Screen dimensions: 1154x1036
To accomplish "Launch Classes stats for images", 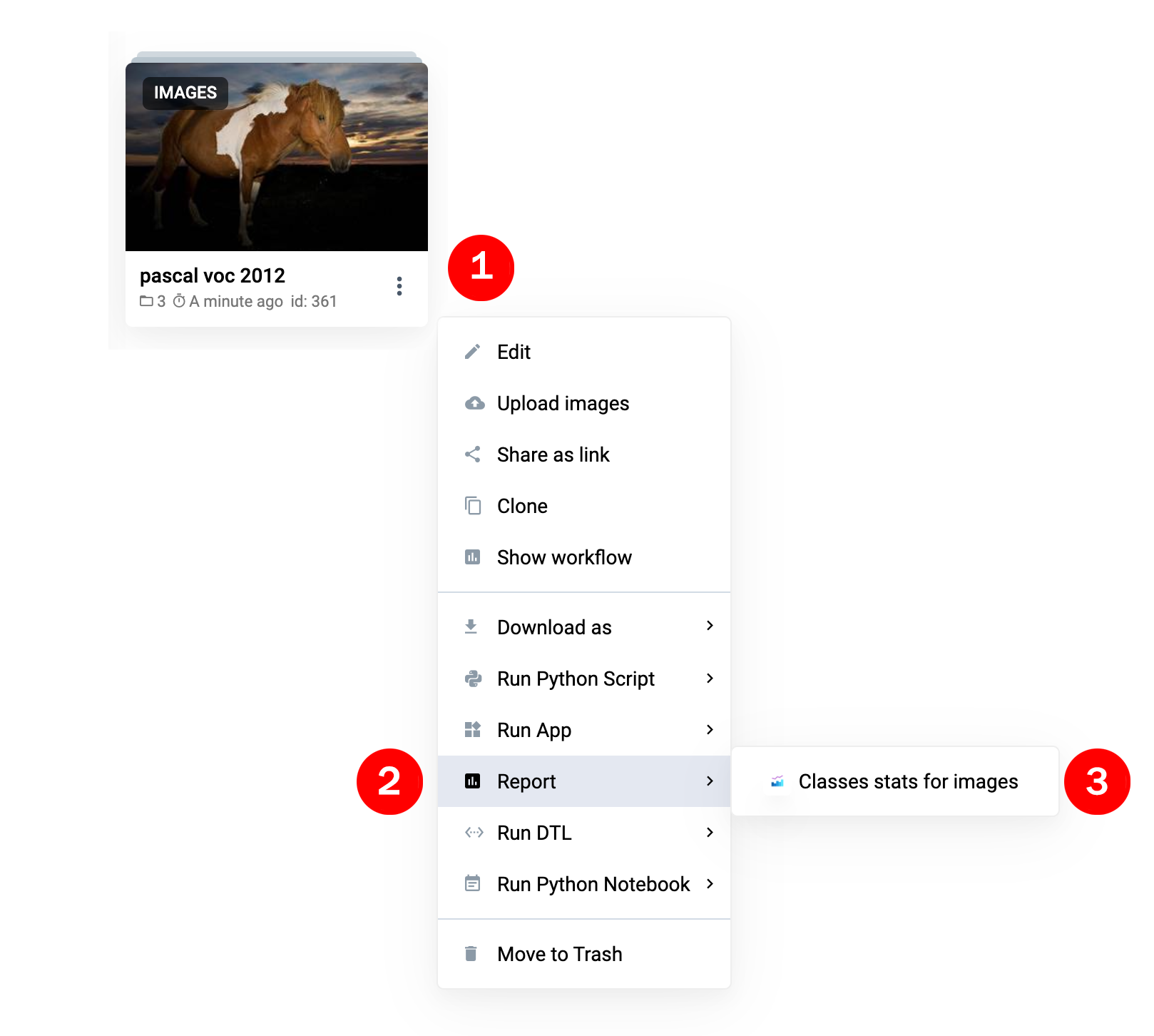I will coord(895,781).
